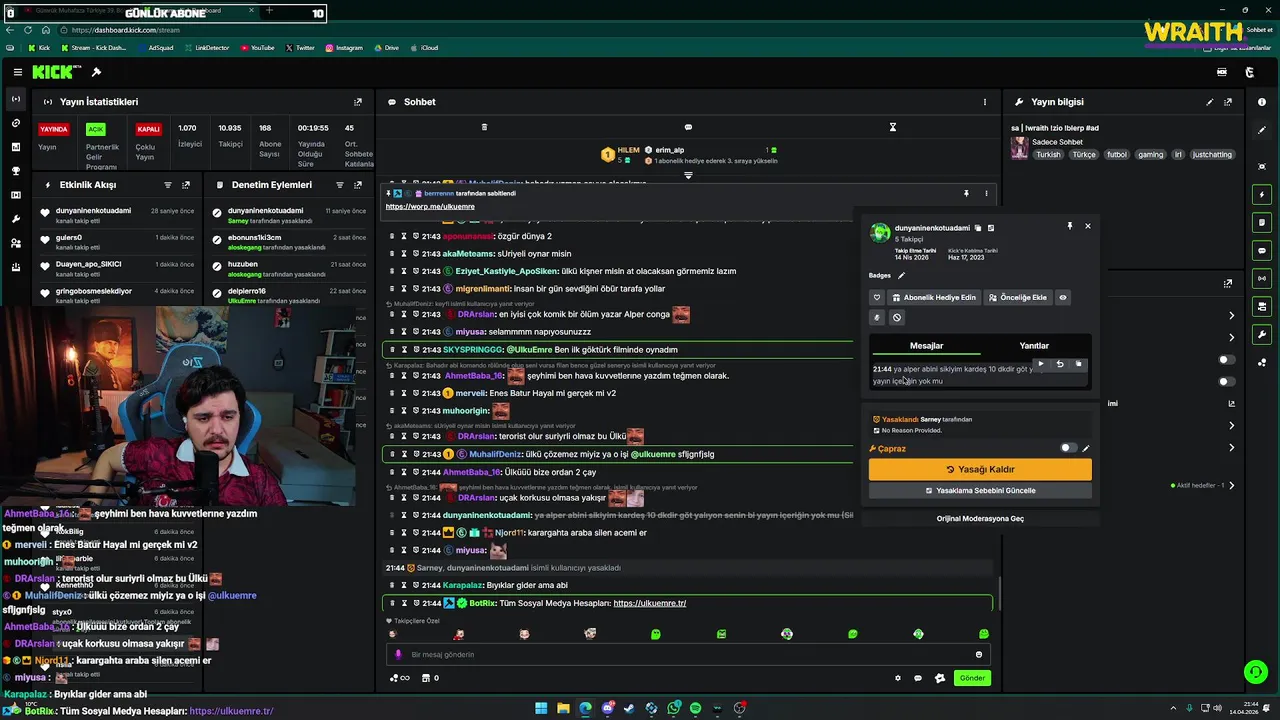Open the link icon in the left sidebar
The width and height of the screenshot is (1280, 720).
pyautogui.click(x=15, y=123)
